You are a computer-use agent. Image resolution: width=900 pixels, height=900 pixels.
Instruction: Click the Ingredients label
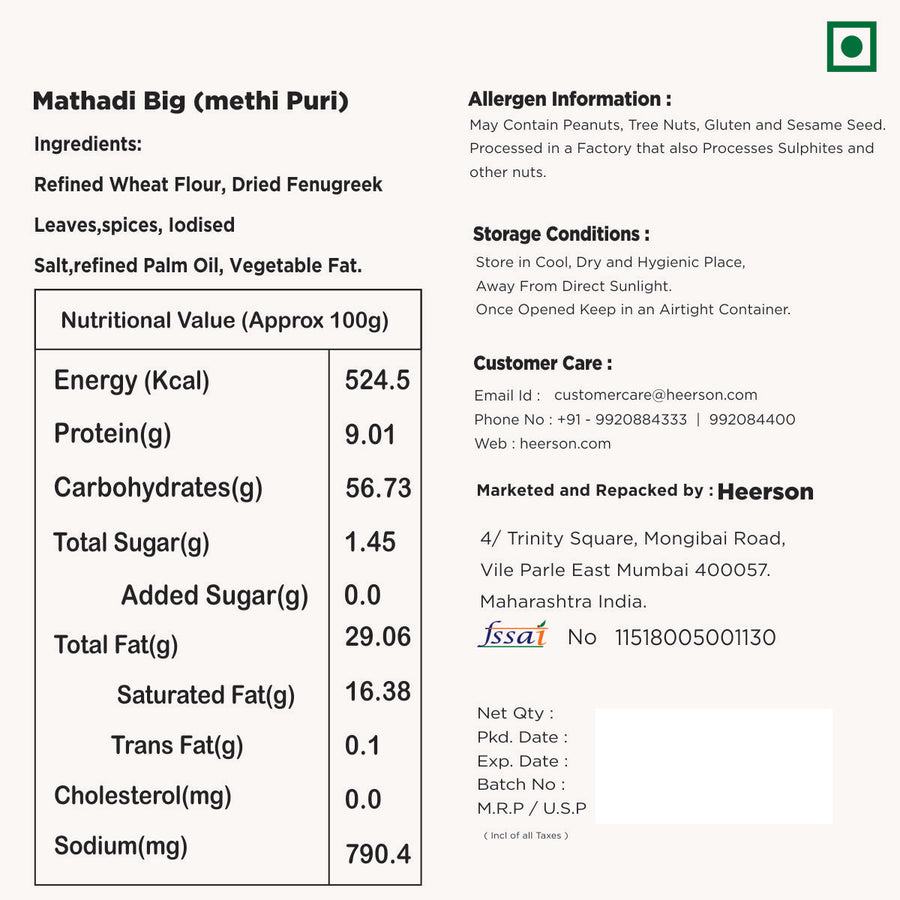click(x=88, y=144)
